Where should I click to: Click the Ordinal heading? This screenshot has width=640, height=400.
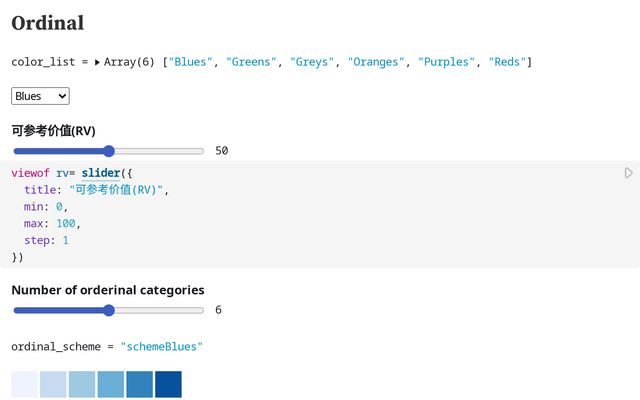[x=48, y=23]
